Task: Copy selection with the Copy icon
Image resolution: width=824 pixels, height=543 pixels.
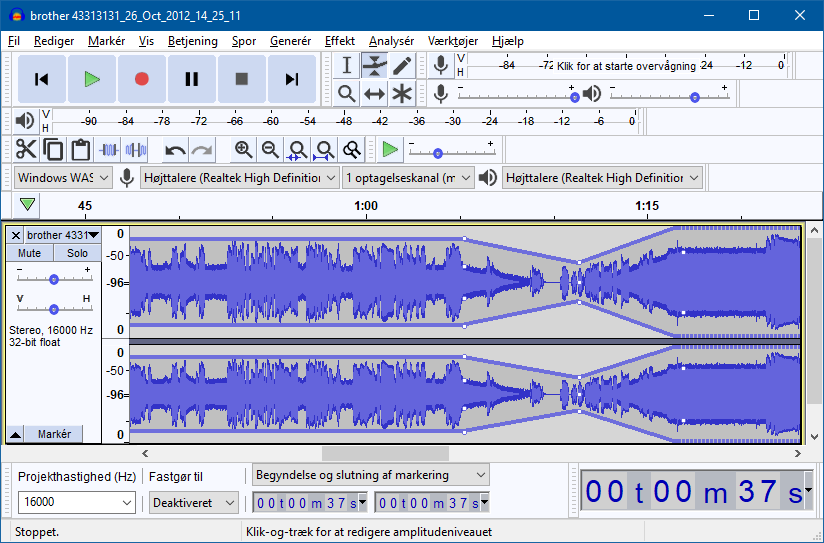Action: (53, 149)
